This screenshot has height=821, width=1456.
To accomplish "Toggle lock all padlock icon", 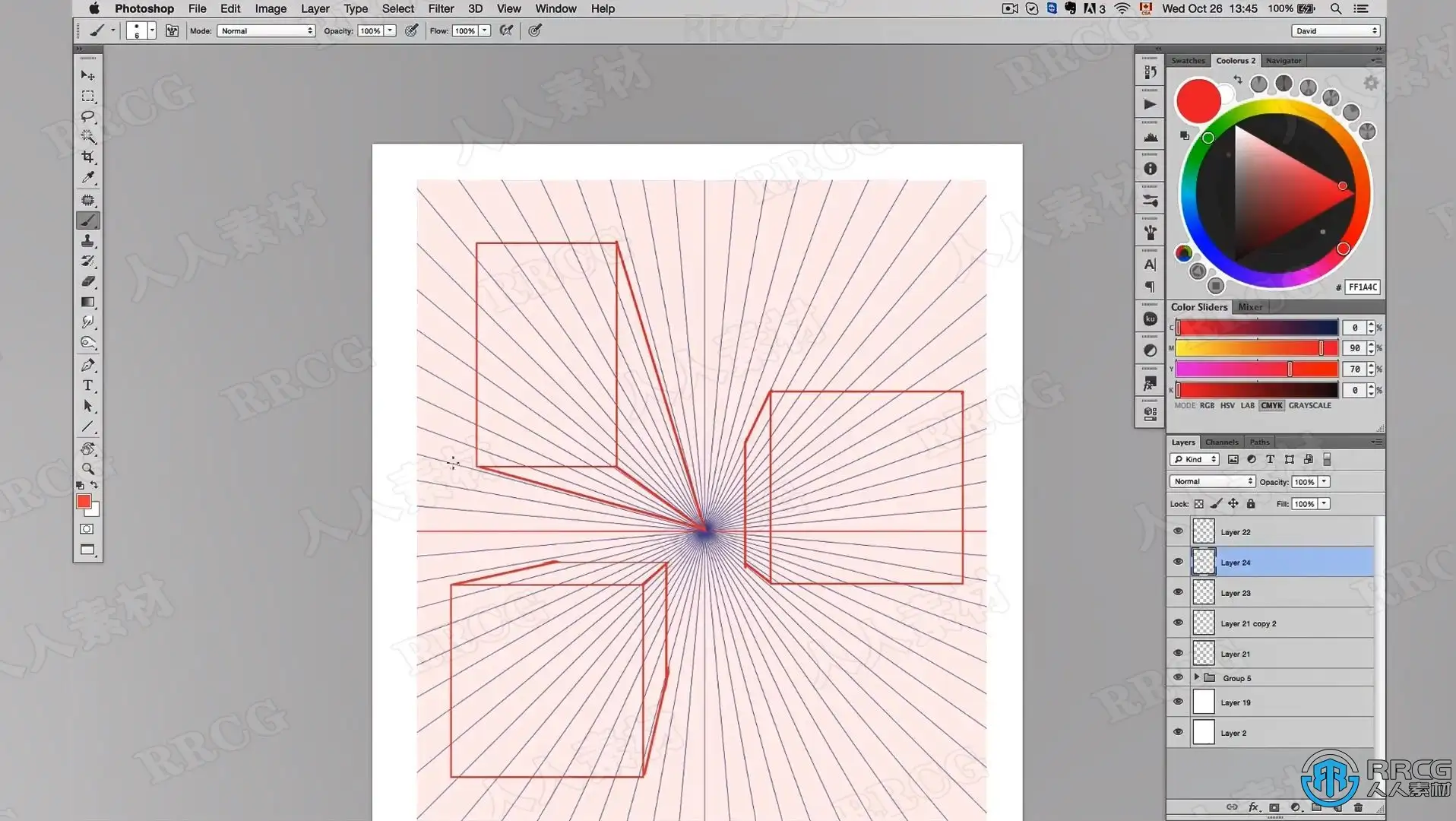I will point(1251,503).
